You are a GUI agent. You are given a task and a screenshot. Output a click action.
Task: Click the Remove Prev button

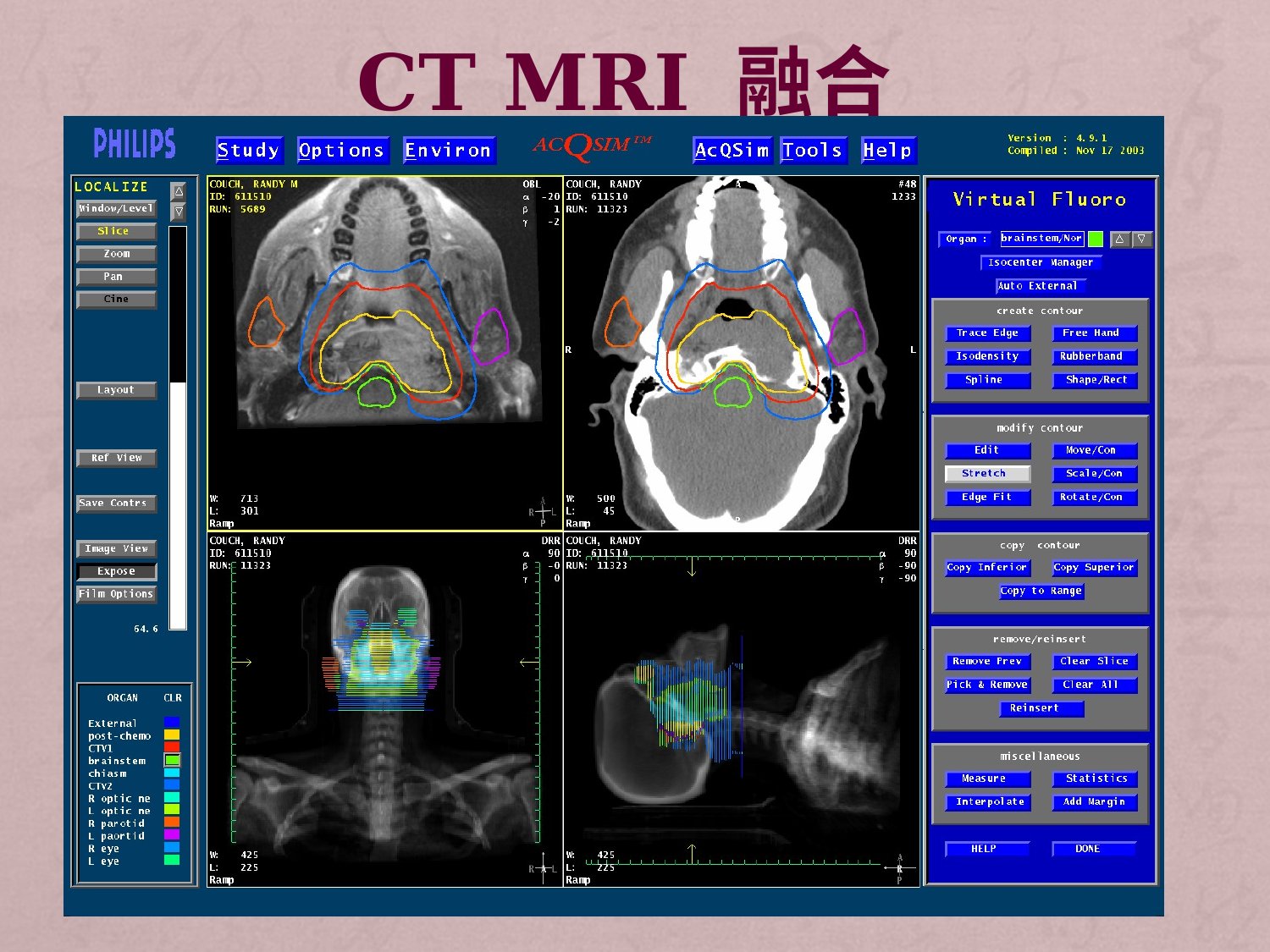987,662
